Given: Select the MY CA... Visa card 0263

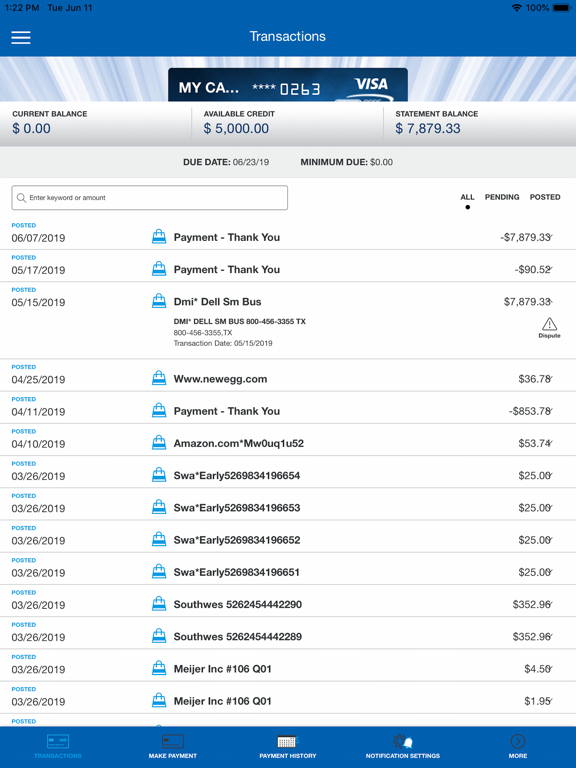Looking at the screenshot, I should tap(288, 85).
